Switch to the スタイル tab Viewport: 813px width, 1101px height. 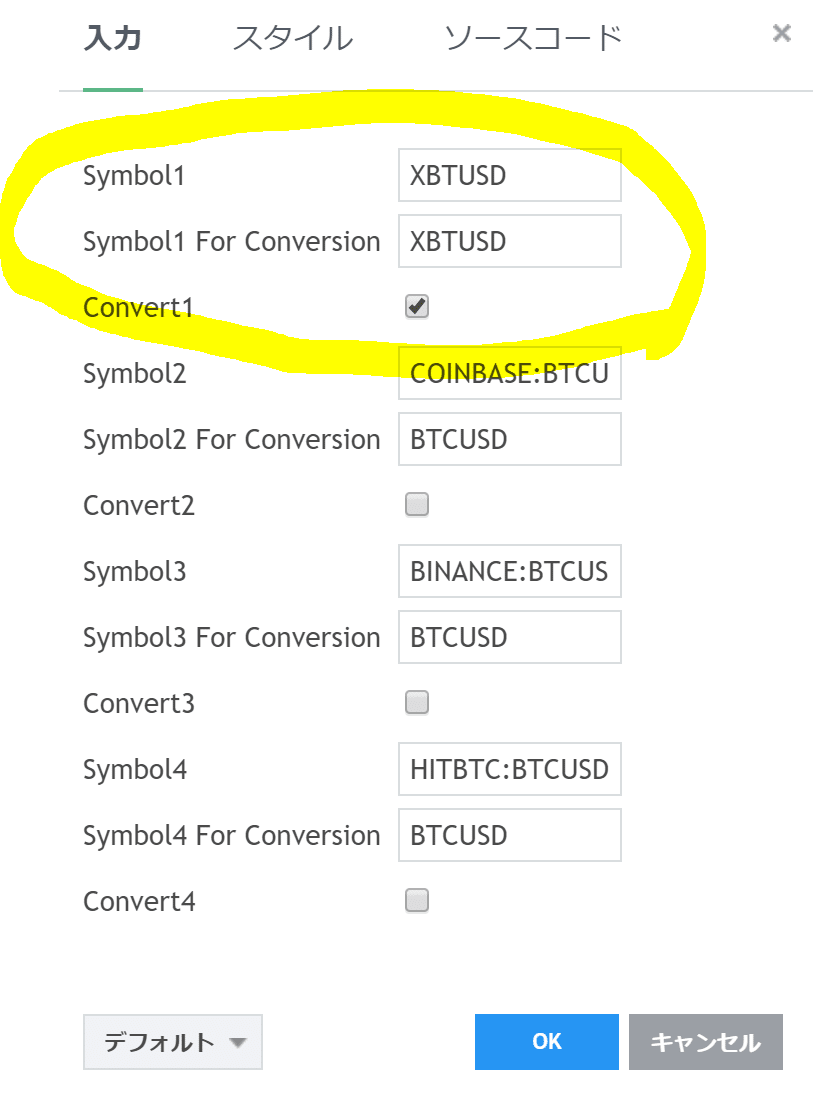click(x=292, y=39)
